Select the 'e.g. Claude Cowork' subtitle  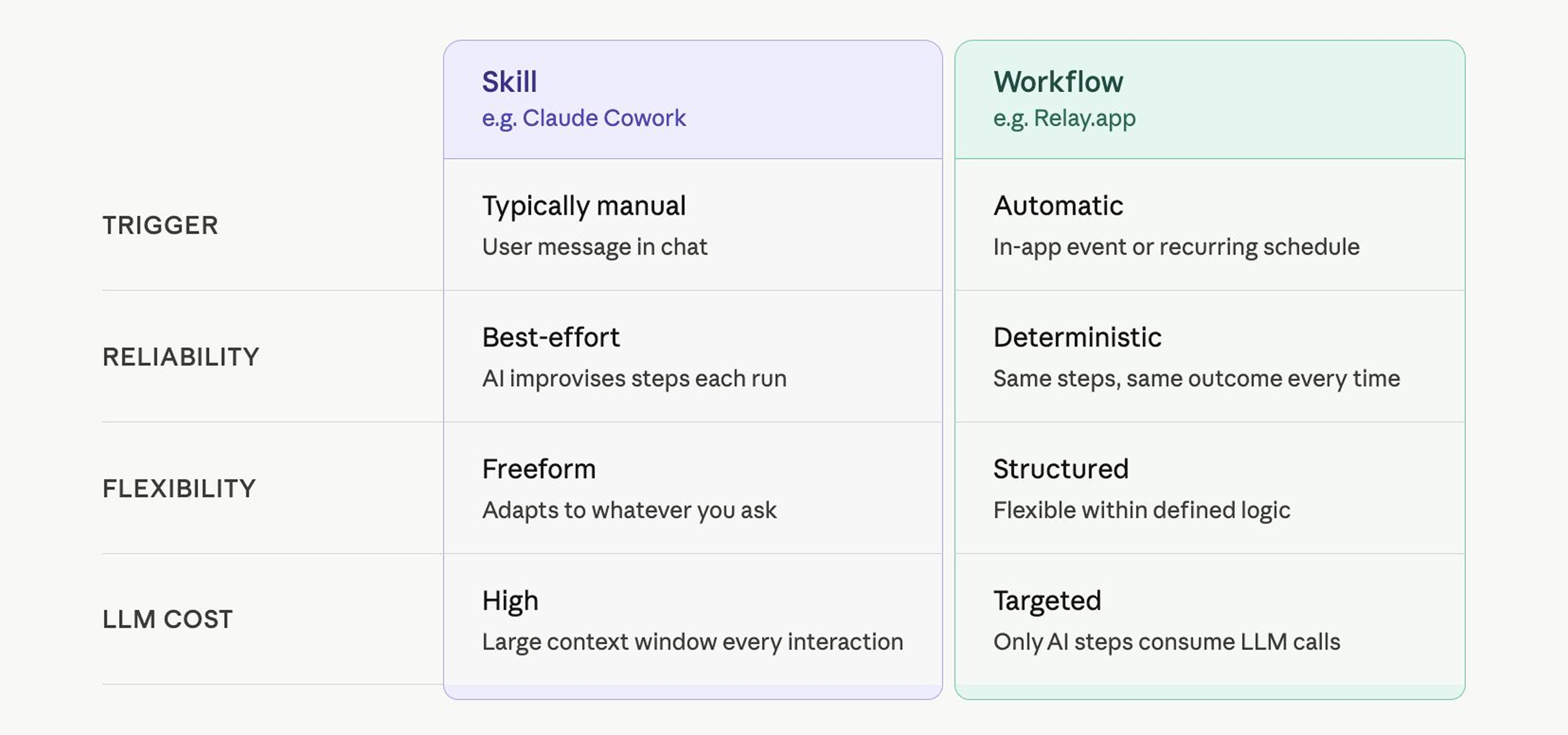click(584, 118)
